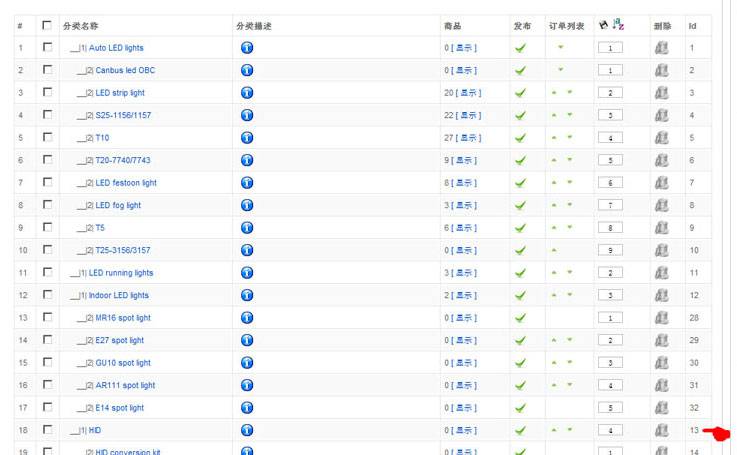Check the select-all checkbox in table header

click(47, 25)
